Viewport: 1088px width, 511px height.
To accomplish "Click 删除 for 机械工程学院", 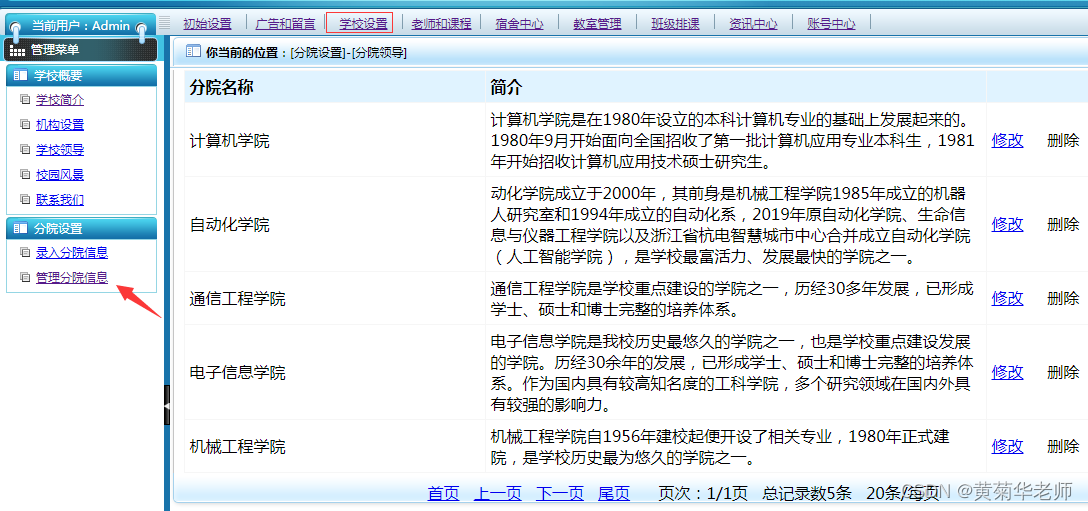I will coord(1063,446).
